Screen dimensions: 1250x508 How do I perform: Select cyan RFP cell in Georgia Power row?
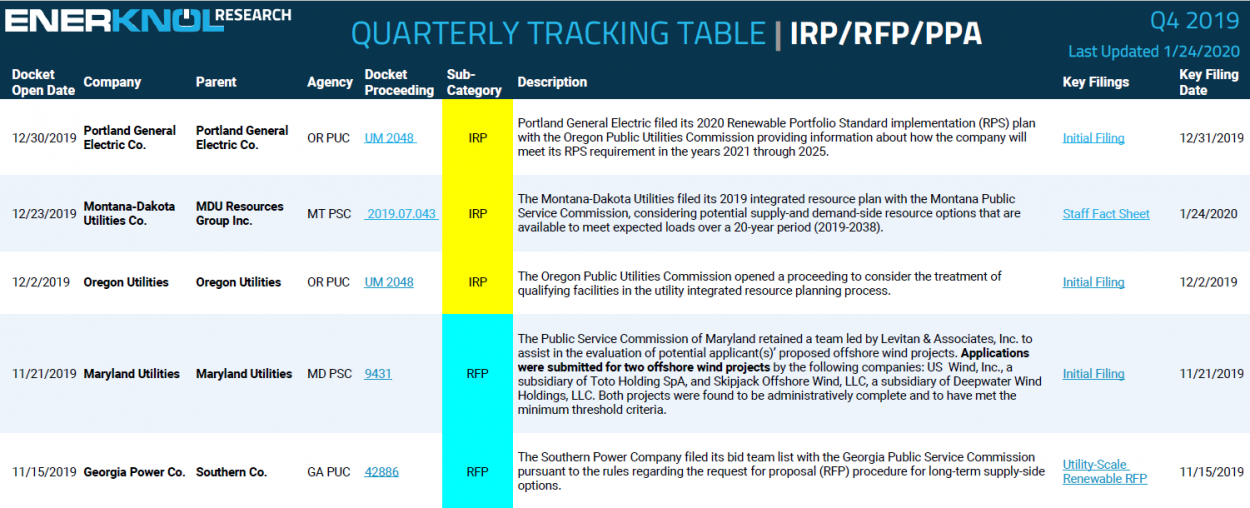[477, 472]
